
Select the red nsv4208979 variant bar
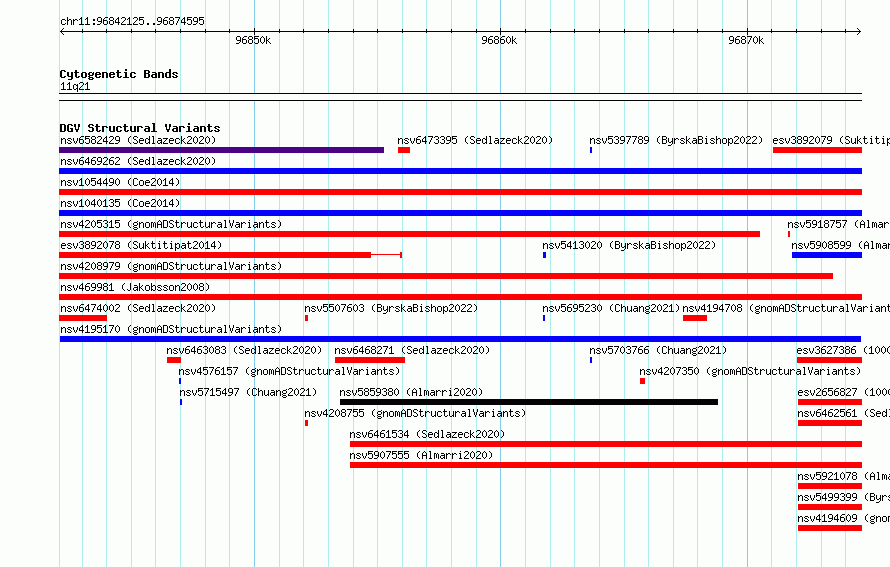[x=446, y=276]
